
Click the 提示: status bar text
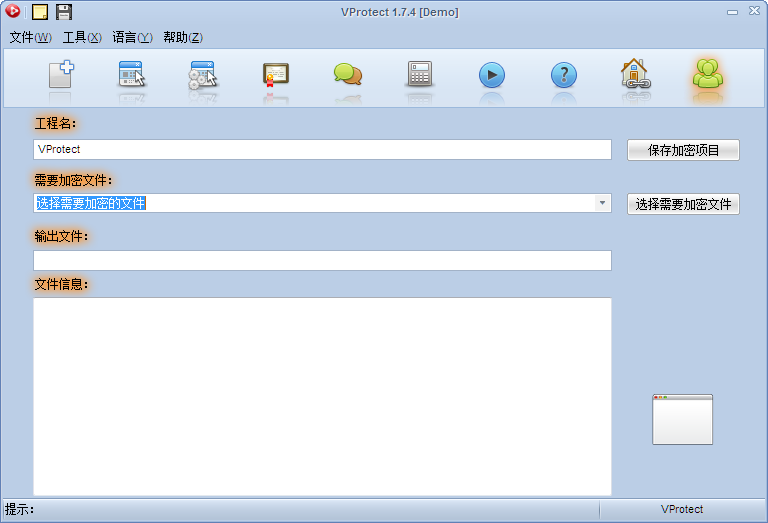[20, 509]
